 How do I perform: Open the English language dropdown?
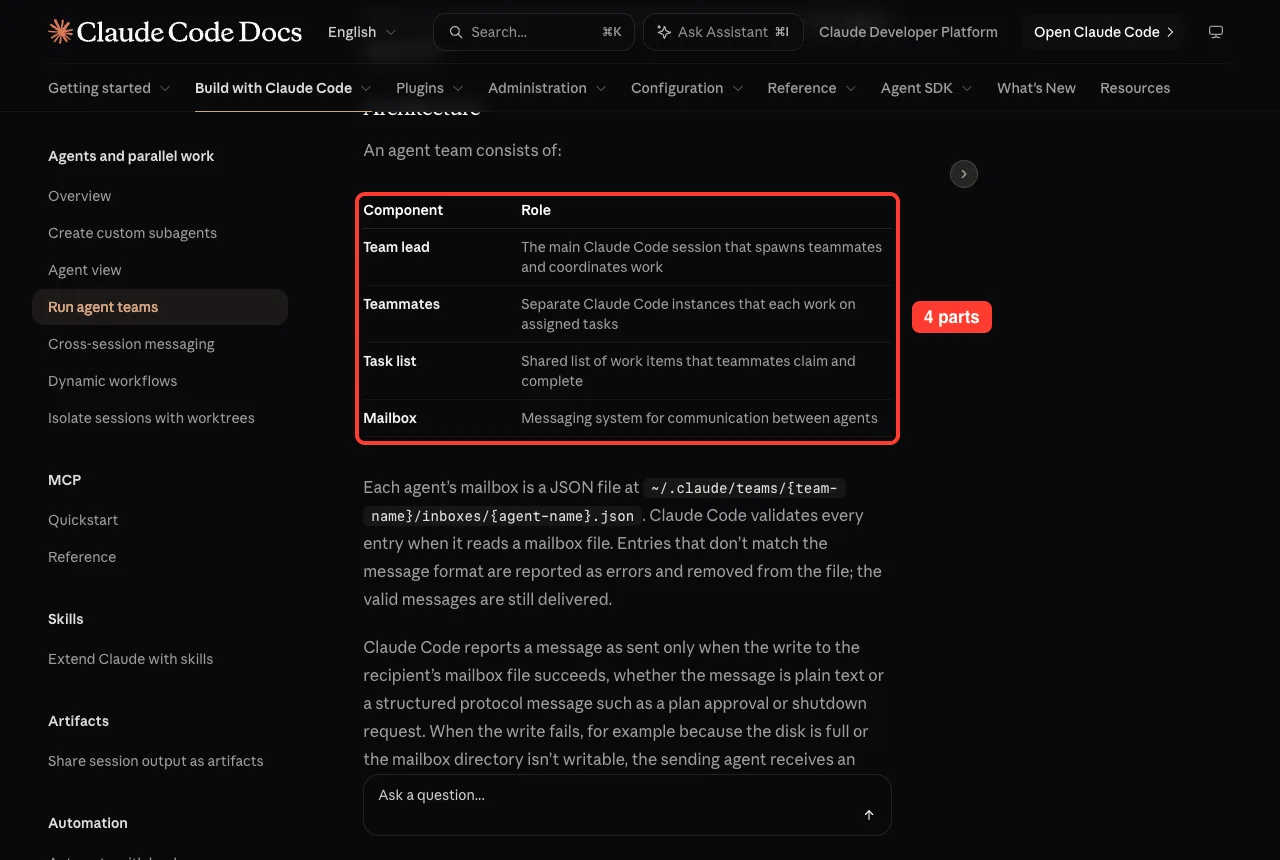pyautogui.click(x=362, y=32)
